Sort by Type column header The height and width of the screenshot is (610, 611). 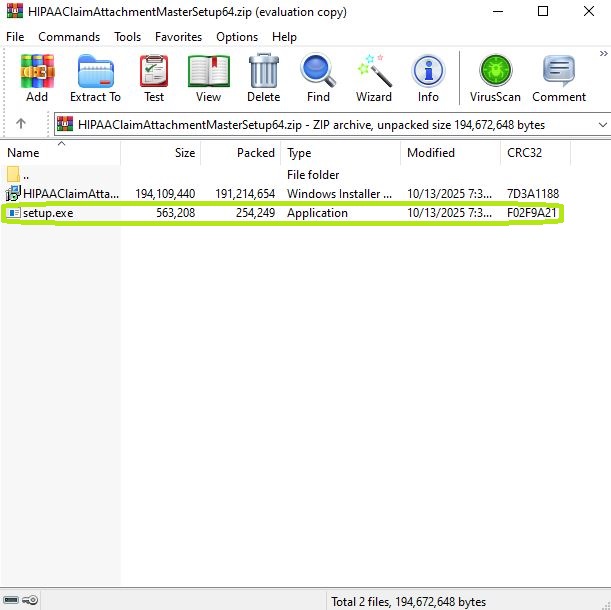tap(341, 152)
